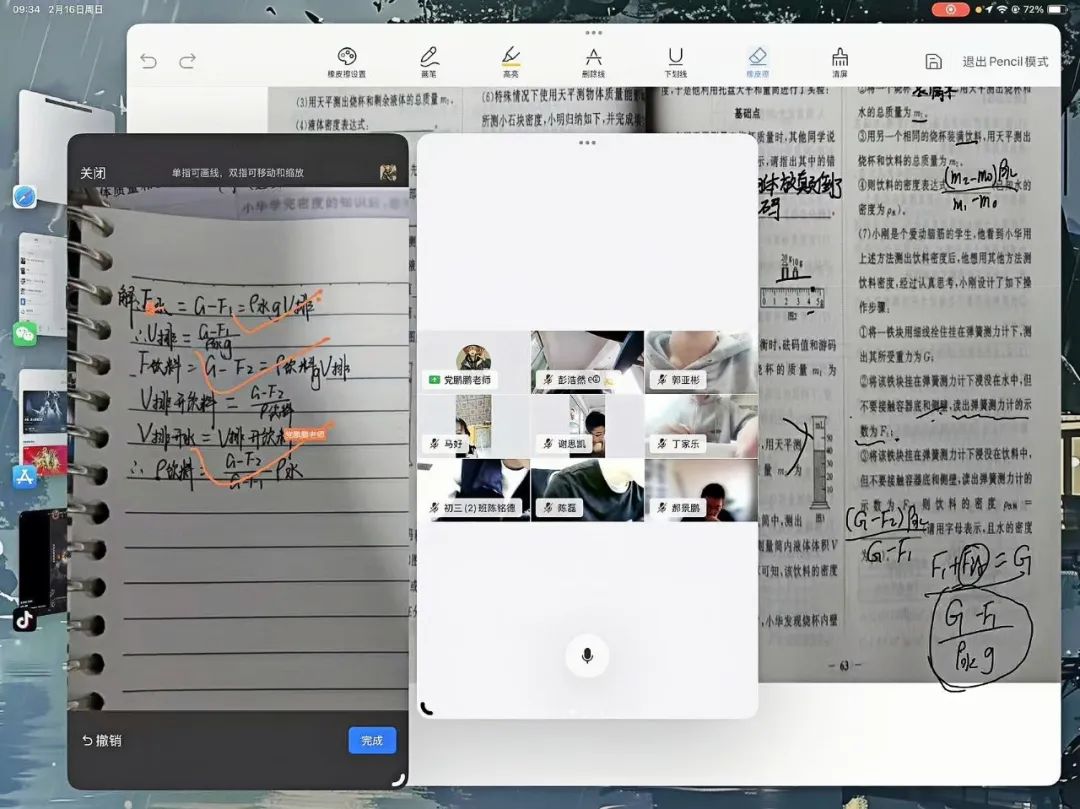Toggle the 橡皮擦 eraser tool
The height and width of the screenshot is (809, 1080).
point(758,62)
